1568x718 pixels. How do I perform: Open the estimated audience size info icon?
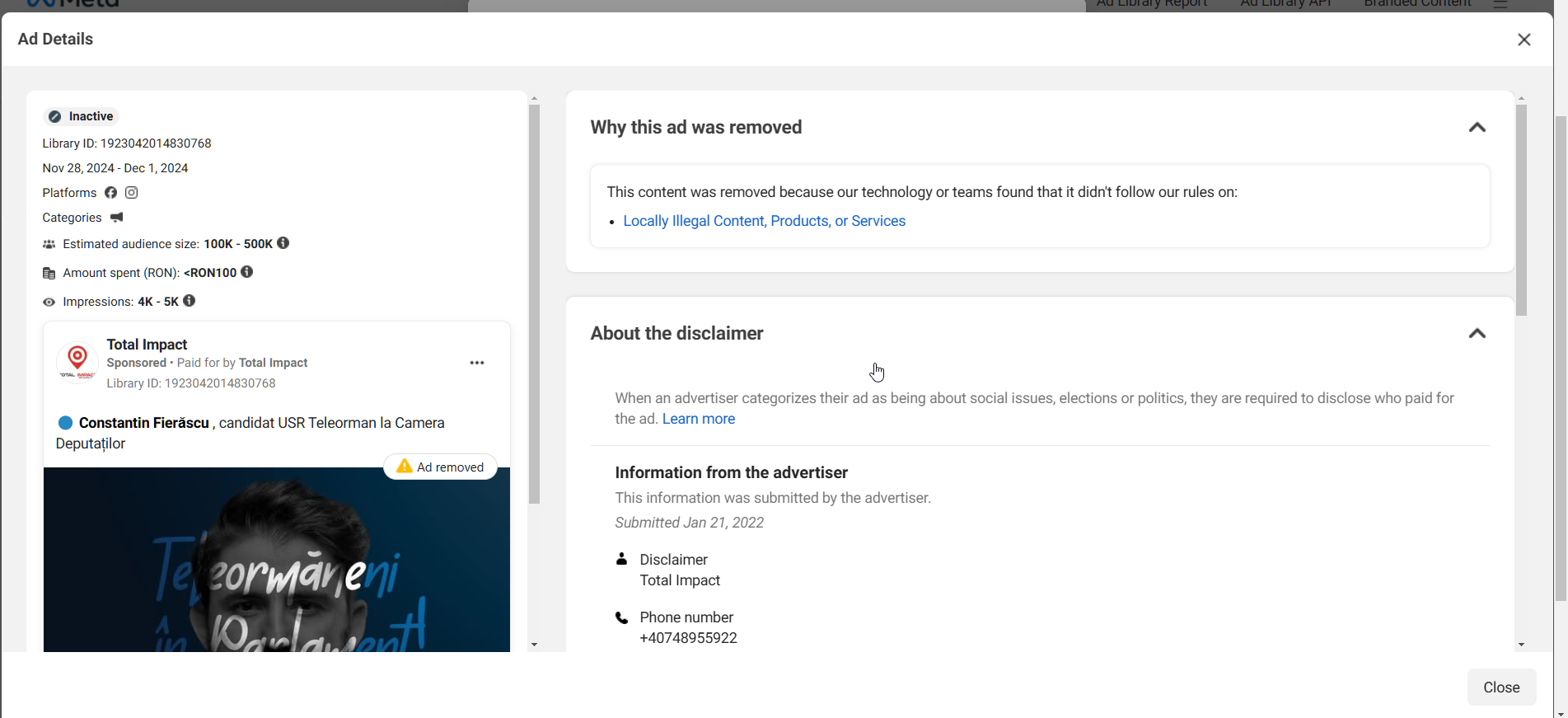(x=283, y=243)
